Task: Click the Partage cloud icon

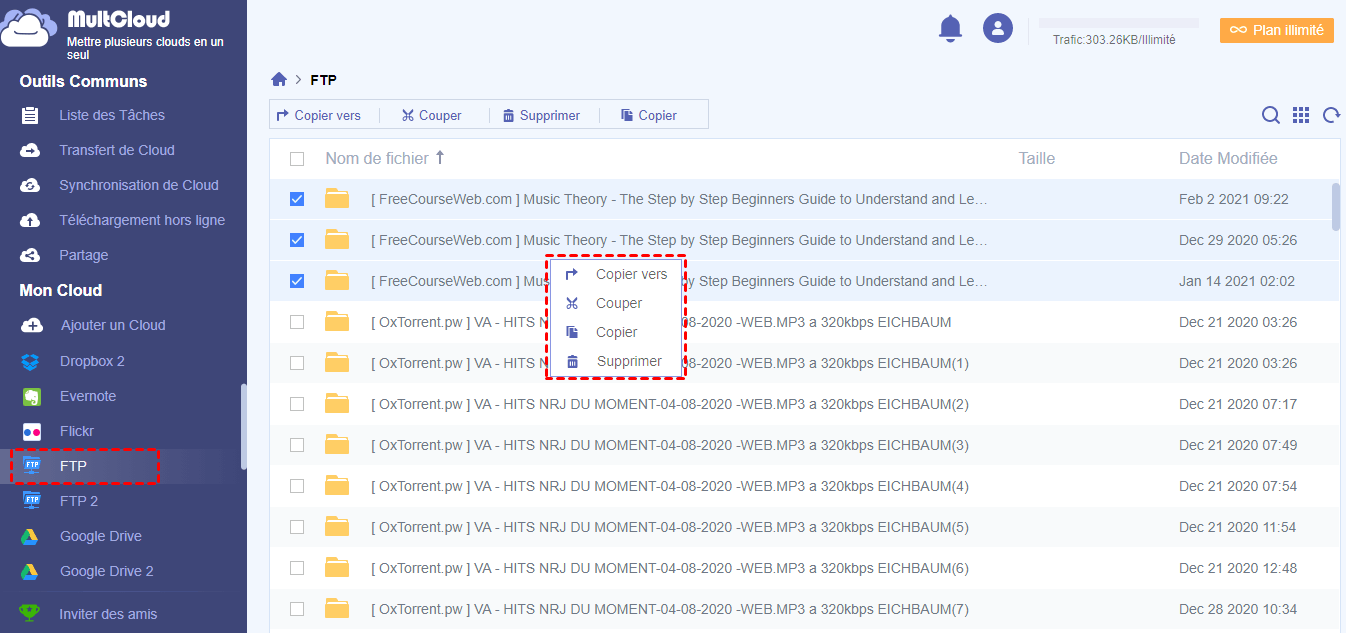Action: (x=31, y=255)
